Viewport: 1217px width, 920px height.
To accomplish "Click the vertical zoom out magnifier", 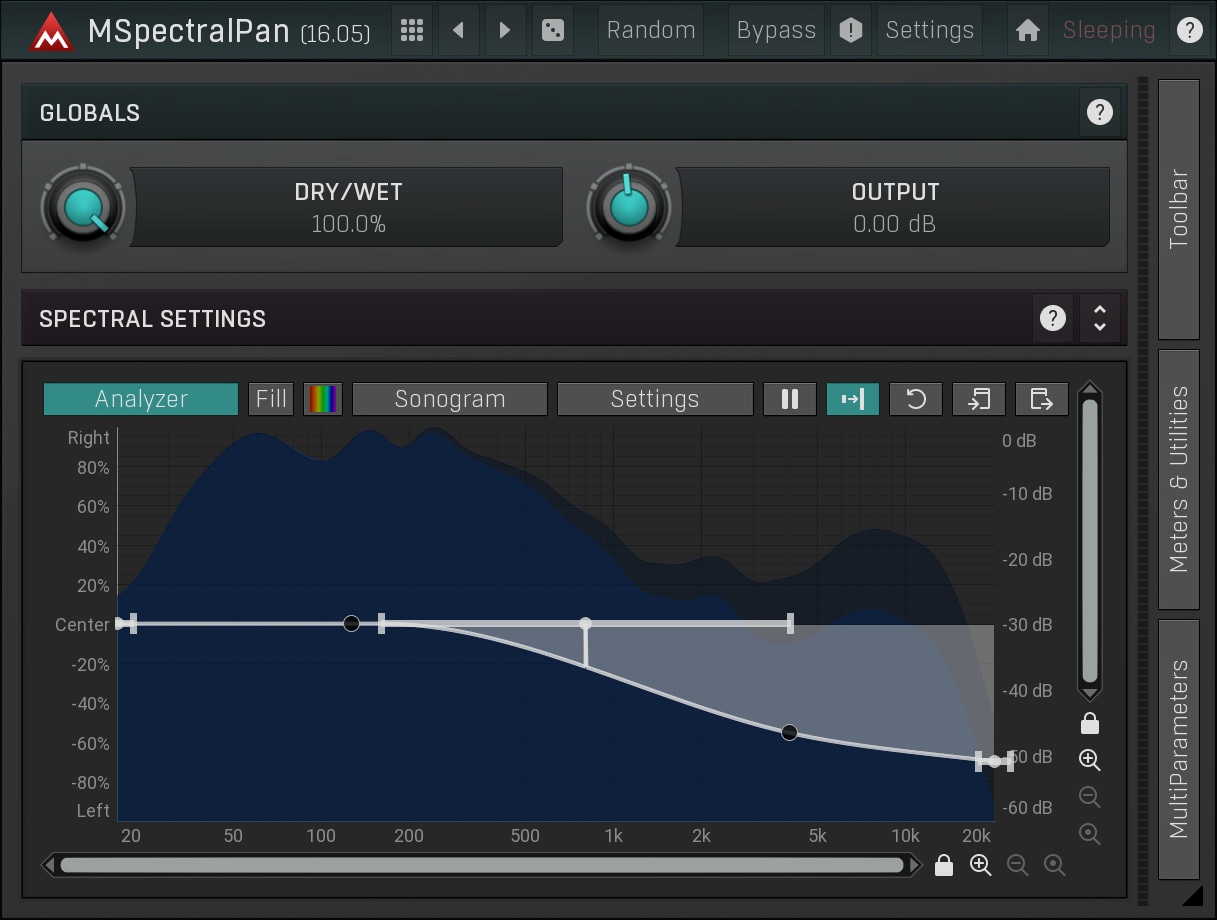I will click(1090, 797).
